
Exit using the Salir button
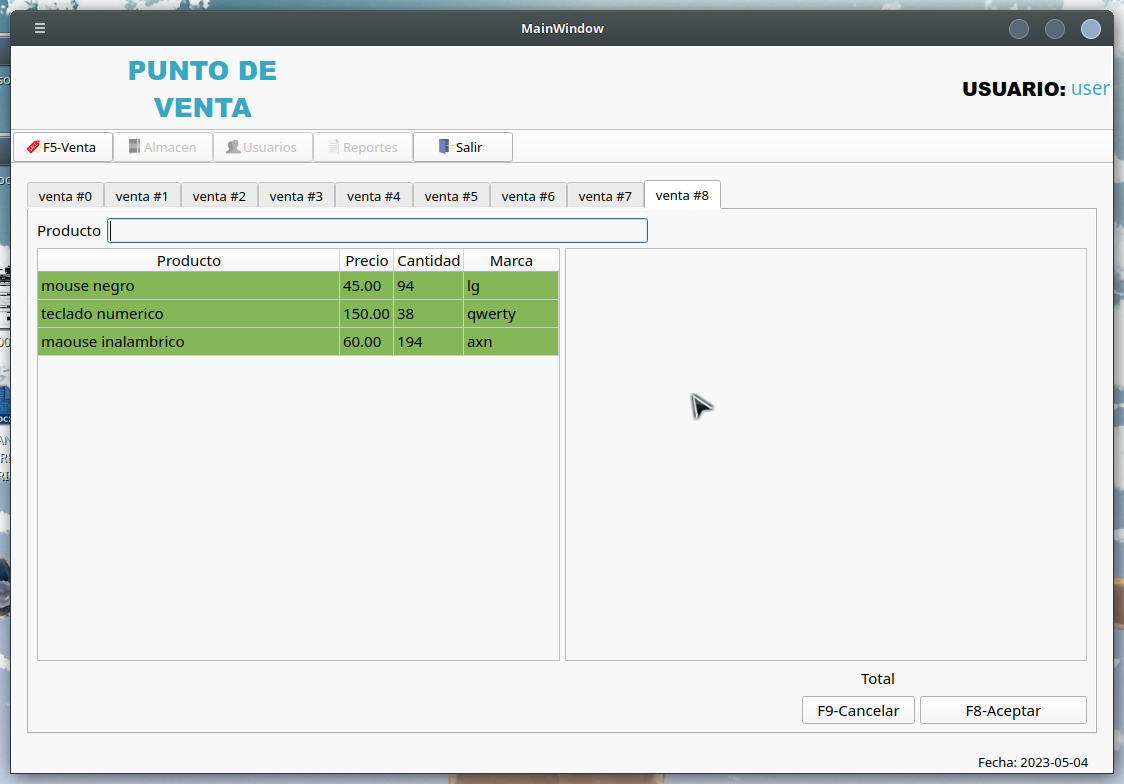coord(462,147)
